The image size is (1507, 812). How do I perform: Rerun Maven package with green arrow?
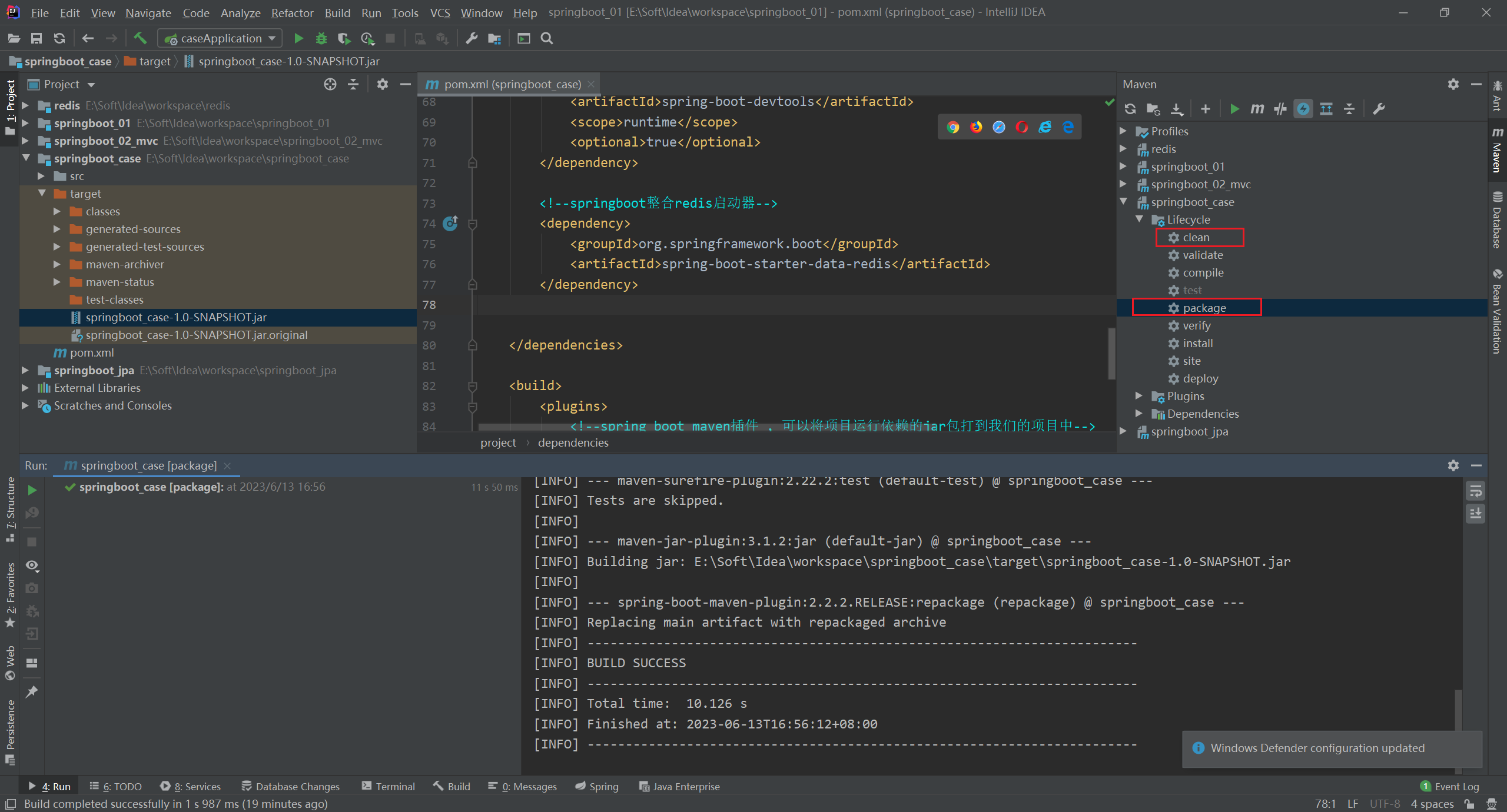[32, 490]
